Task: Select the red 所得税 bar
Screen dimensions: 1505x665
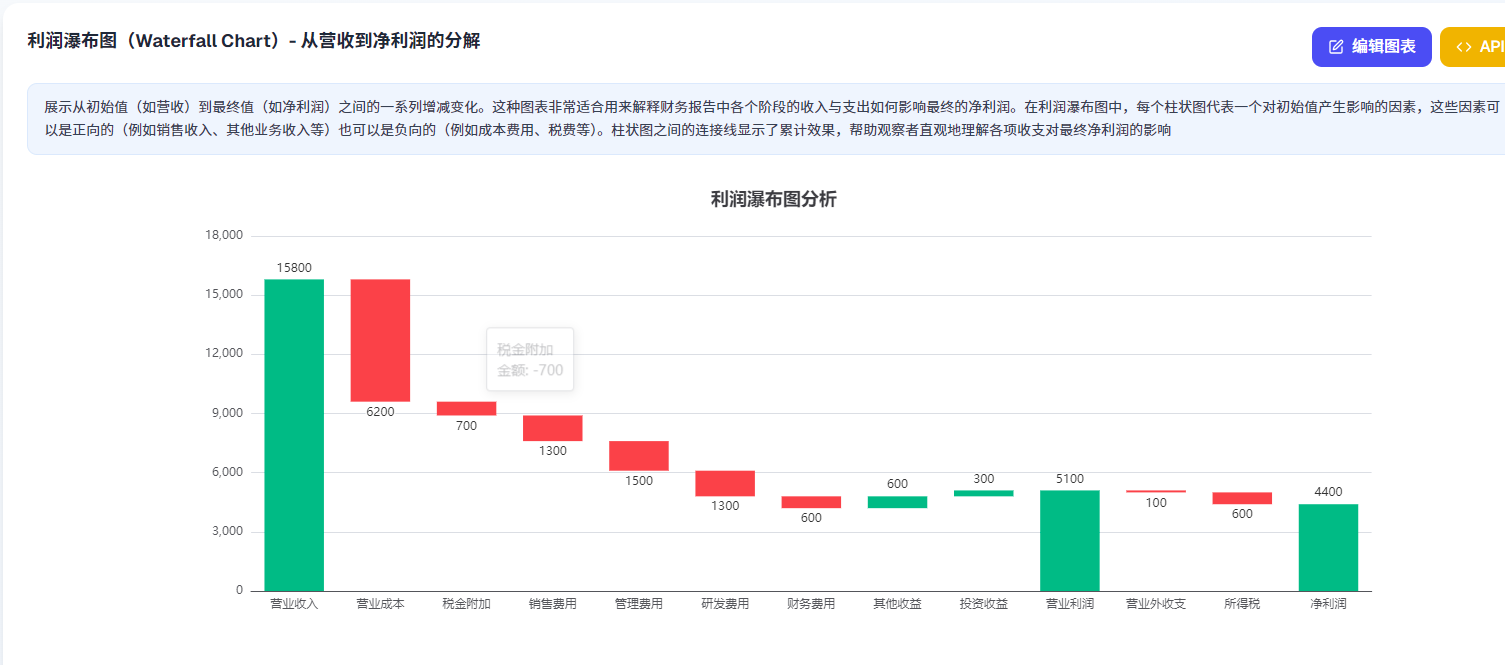Action: 1242,498
